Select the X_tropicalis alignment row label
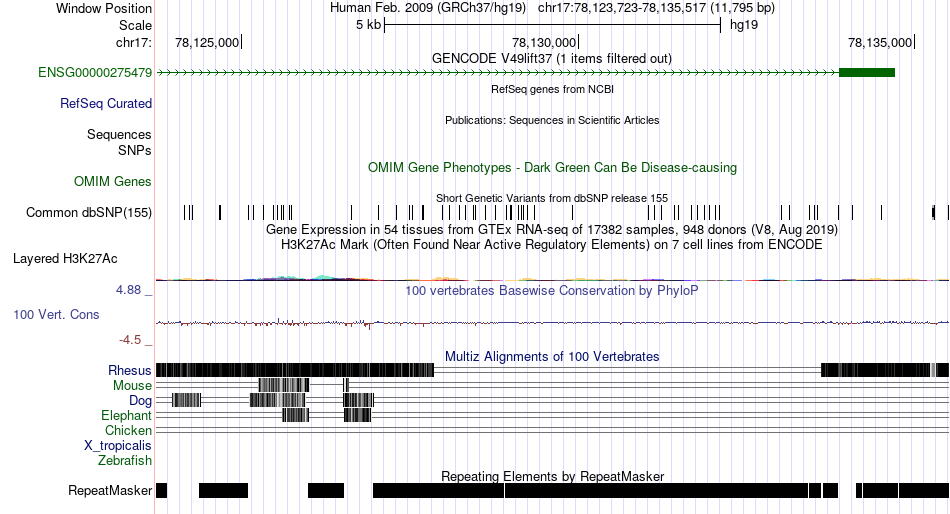This screenshot has height=514, width=950. 118,446
